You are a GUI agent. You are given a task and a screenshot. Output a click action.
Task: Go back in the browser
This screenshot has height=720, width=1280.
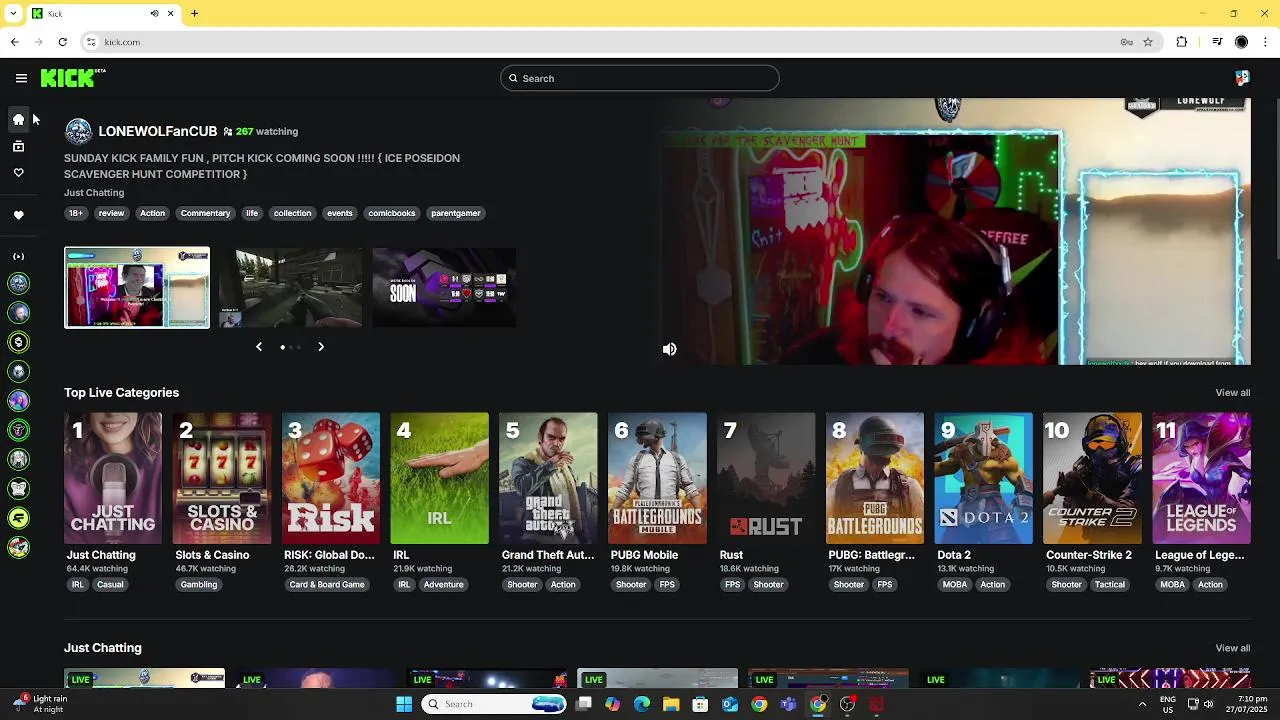[x=14, y=42]
